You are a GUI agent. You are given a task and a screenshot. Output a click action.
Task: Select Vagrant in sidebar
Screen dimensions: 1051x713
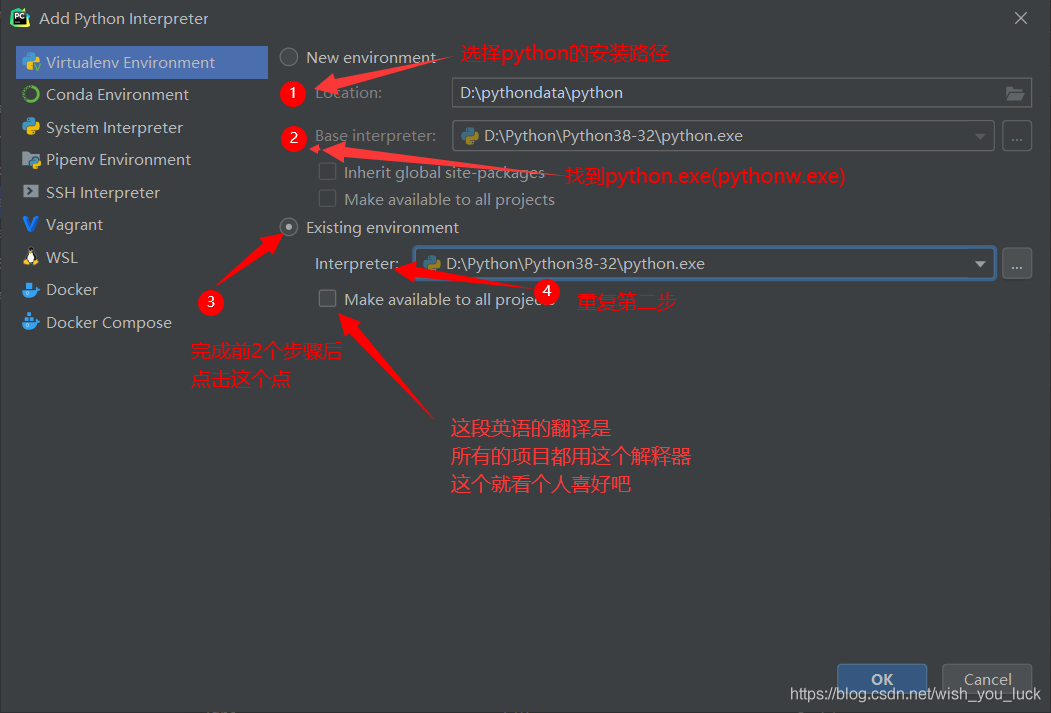[x=141, y=224]
